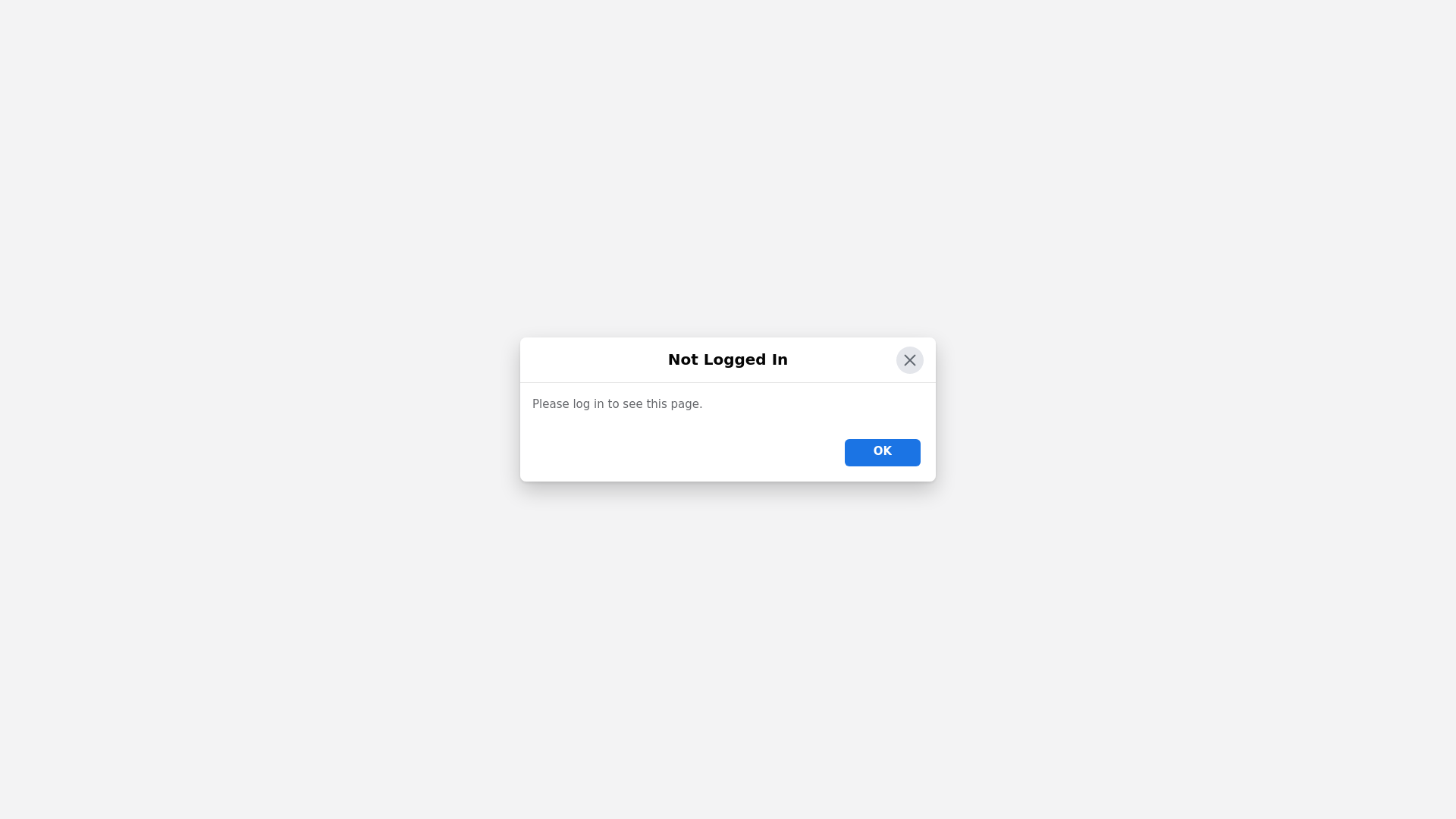Screen dimensions: 1456x819
Task: Close the Not Logged In dialog
Action: click(x=909, y=360)
